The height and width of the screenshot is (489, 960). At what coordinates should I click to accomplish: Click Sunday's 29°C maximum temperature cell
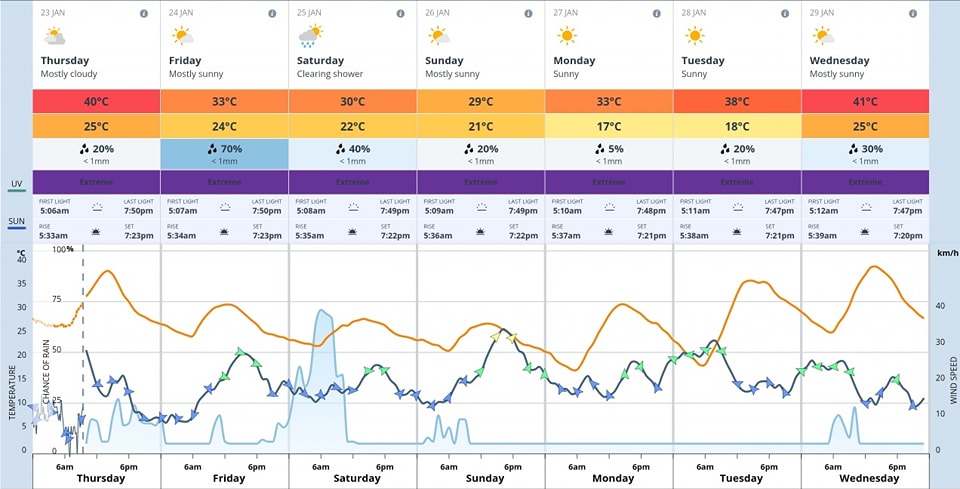pyautogui.click(x=481, y=102)
